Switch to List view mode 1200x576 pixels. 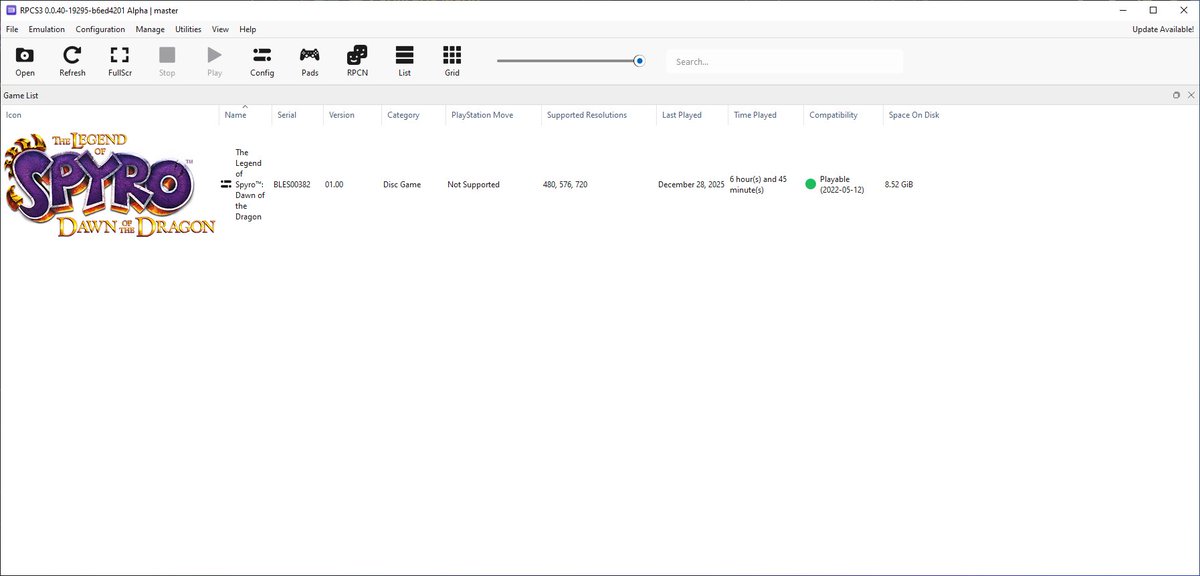point(405,61)
